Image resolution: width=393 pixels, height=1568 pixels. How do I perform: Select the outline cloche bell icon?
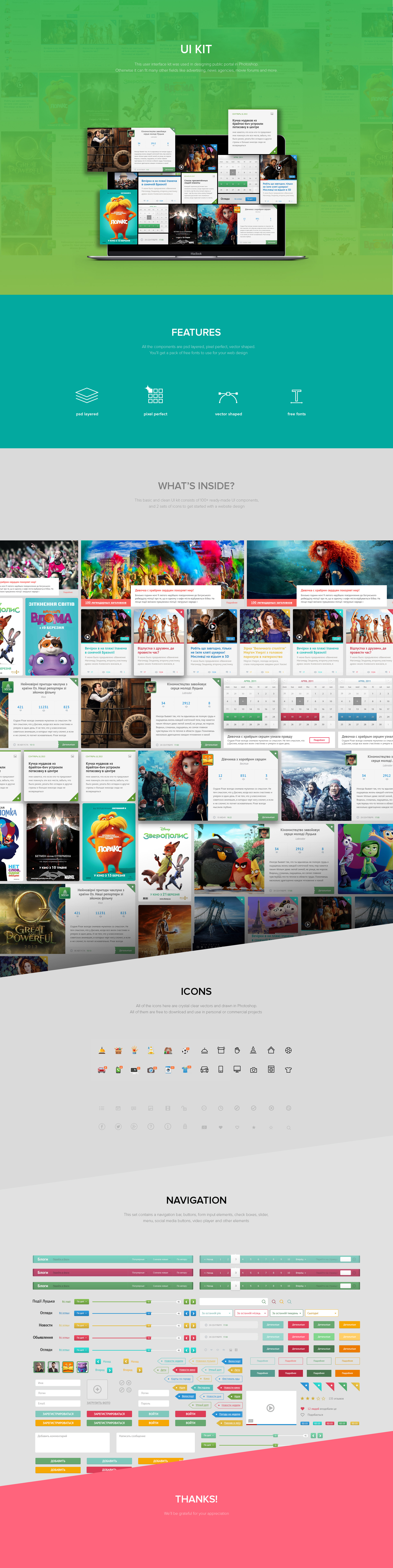[x=204, y=1051]
